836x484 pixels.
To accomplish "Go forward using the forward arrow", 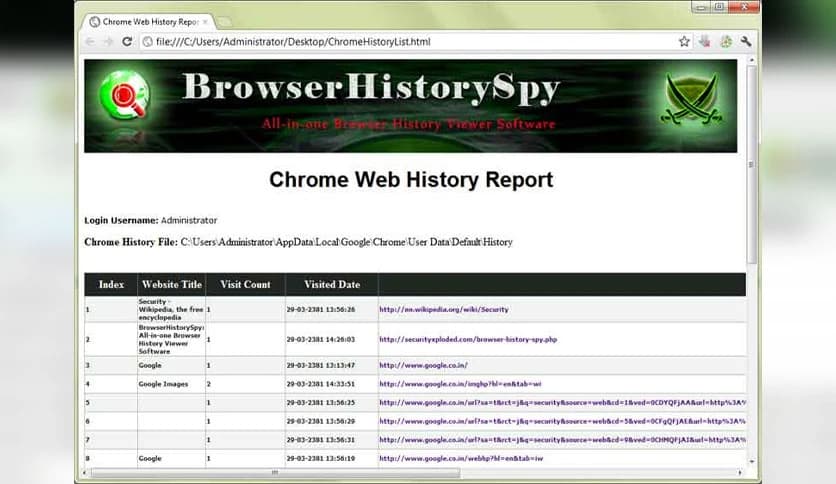I will click(x=108, y=42).
